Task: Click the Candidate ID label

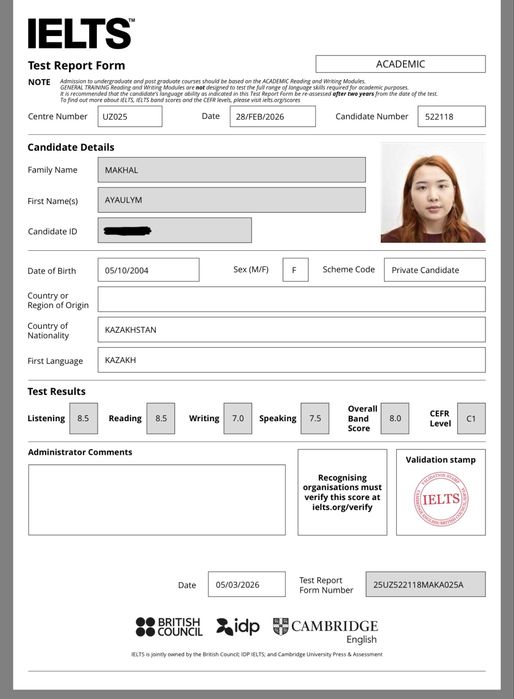Action: click(52, 231)
